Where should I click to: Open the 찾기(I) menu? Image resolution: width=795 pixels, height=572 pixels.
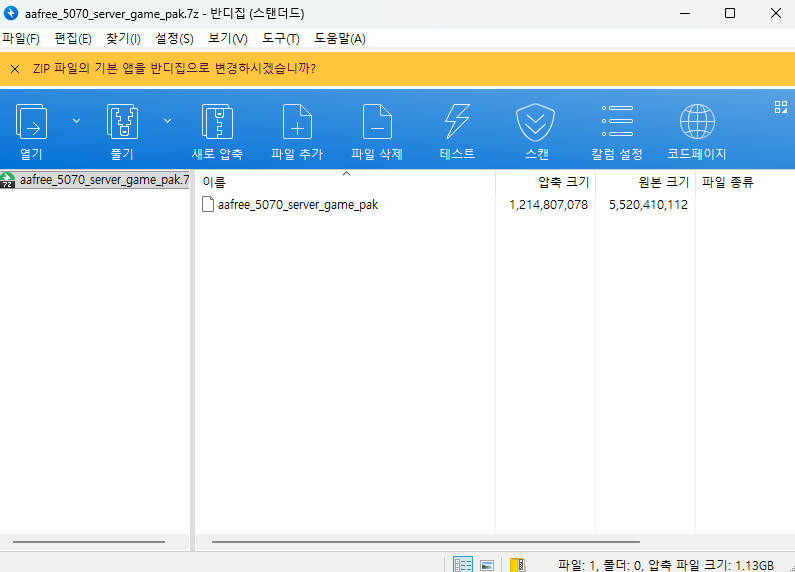123,39
